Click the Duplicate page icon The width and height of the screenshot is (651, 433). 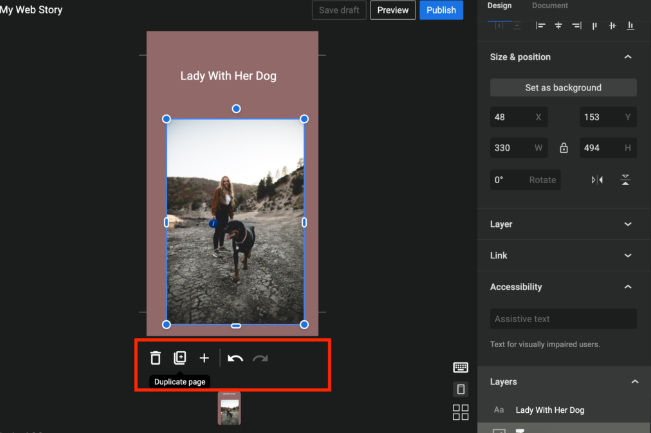click(x=180, y=358)
